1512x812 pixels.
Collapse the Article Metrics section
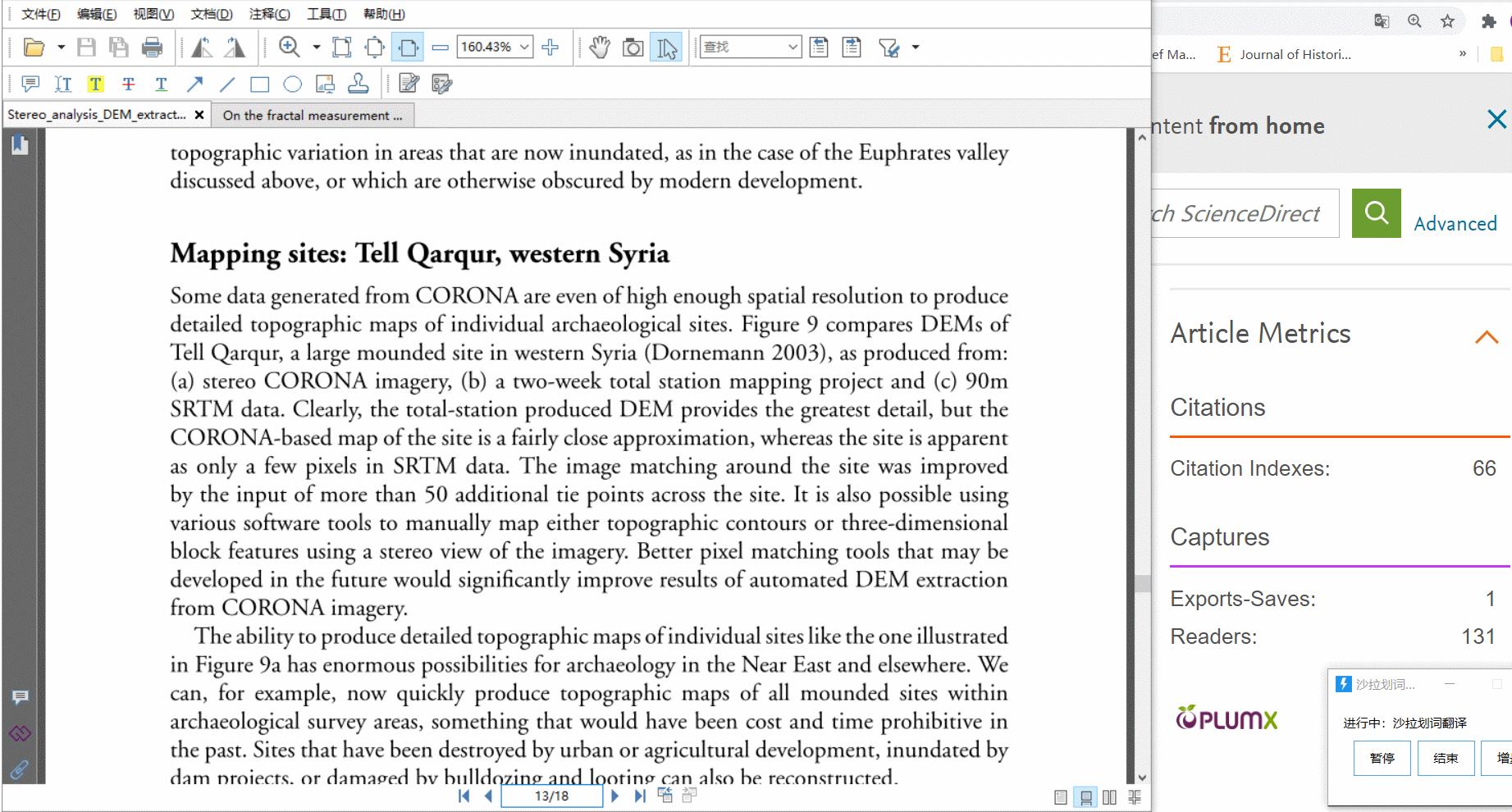click(1486, 336)
